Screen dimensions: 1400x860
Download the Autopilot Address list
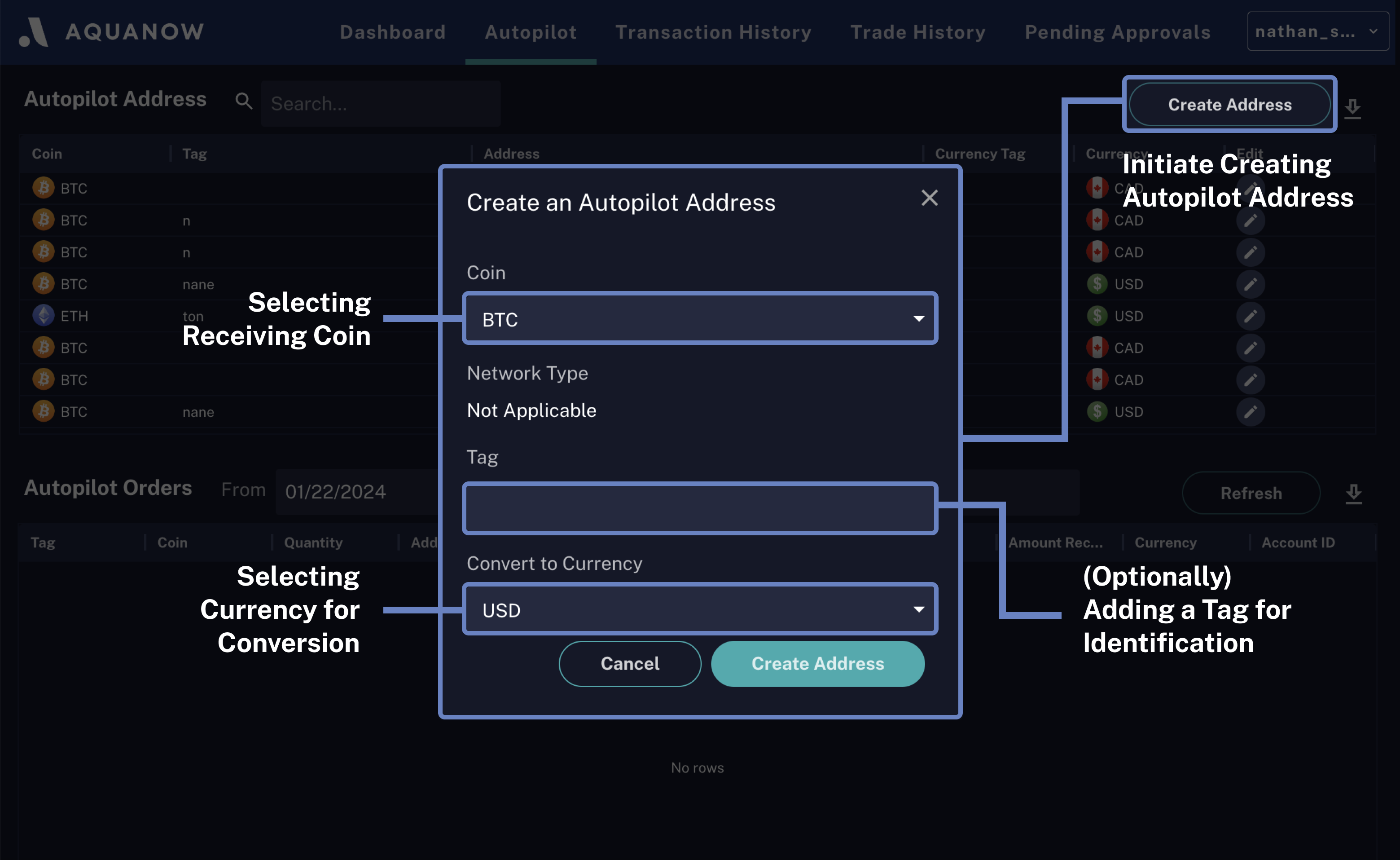pyautogui.click(x=1352, y=107)
